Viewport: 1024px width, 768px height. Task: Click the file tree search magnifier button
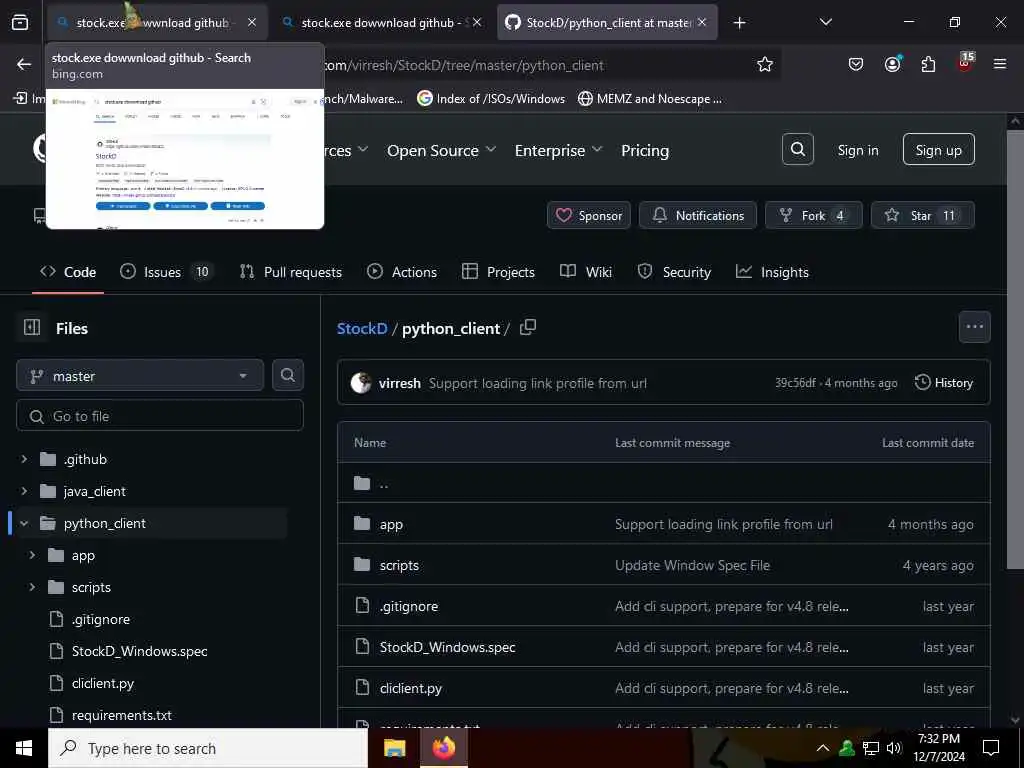(x=287, y=375)
